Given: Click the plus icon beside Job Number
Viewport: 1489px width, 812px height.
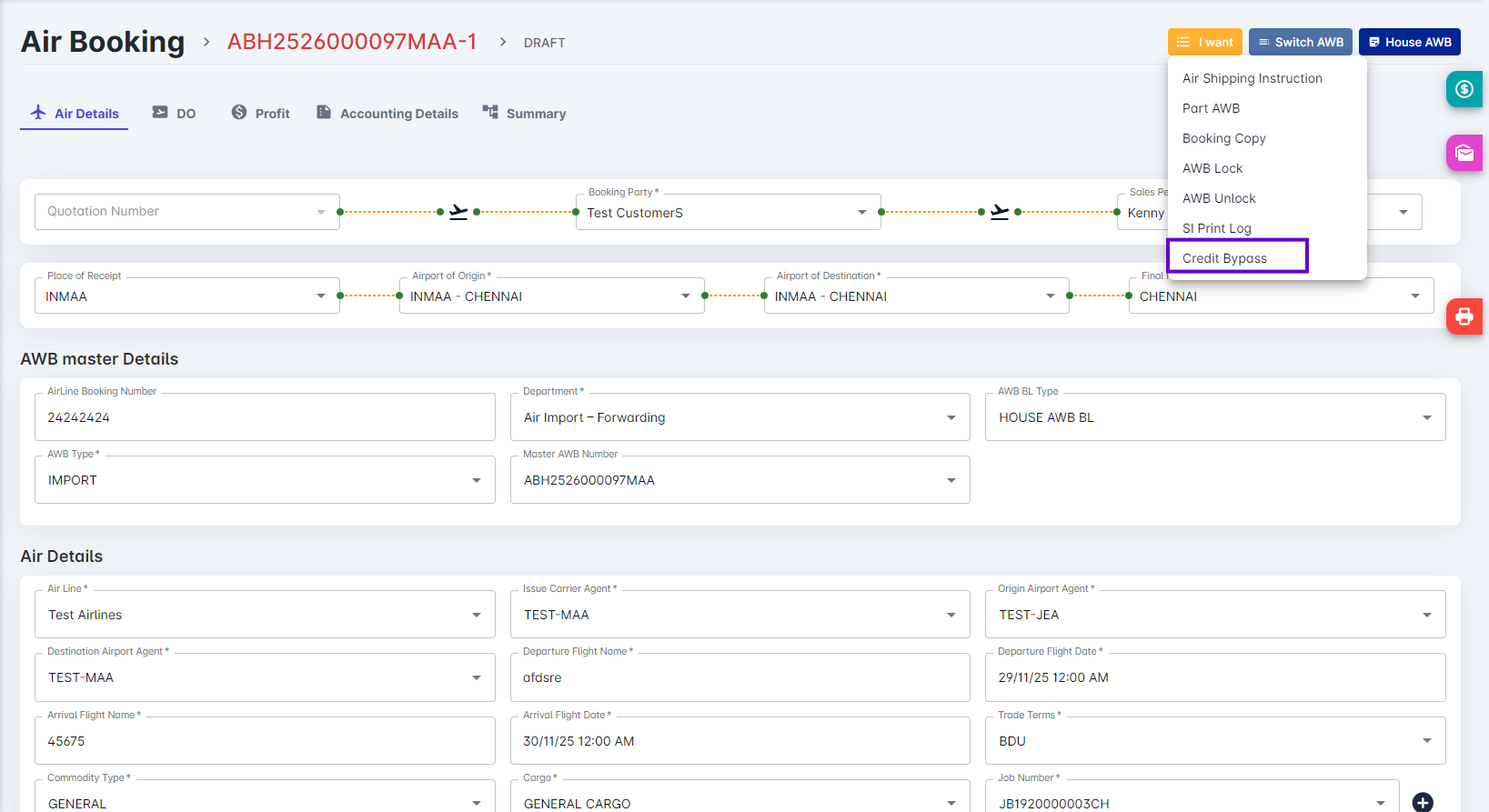Looking at the screenshot, I should pyautogui.click(x=1423, y=802).
